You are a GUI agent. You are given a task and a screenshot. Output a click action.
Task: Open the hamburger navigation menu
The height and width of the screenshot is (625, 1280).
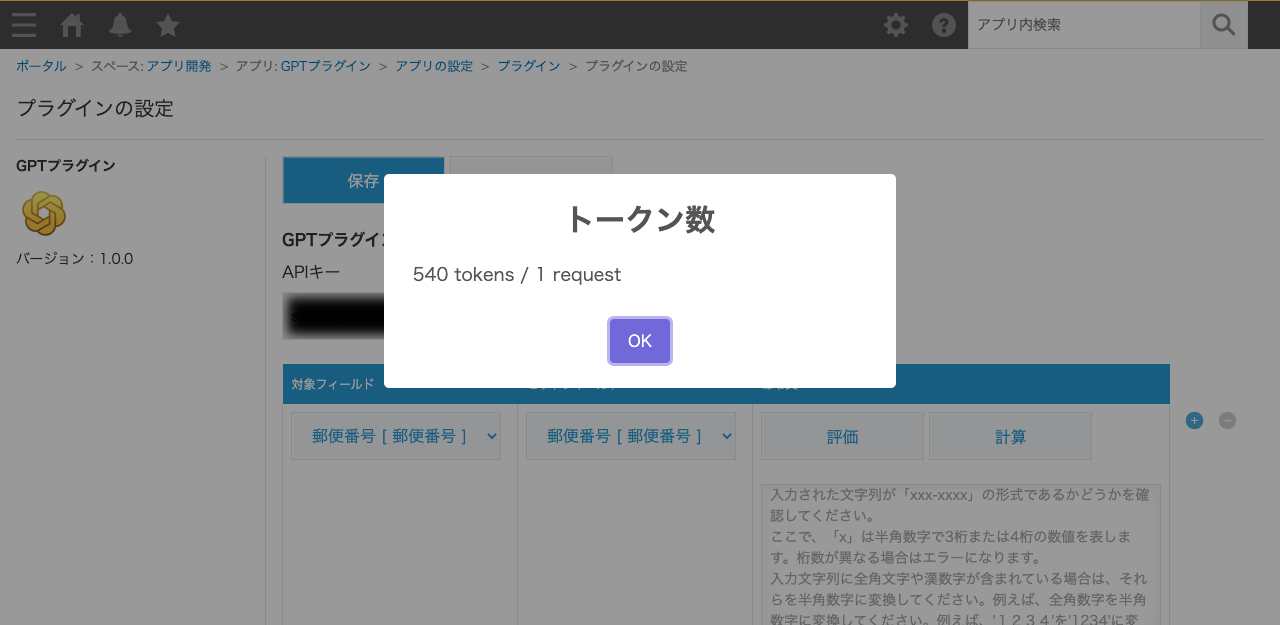(x=23, y=25)
